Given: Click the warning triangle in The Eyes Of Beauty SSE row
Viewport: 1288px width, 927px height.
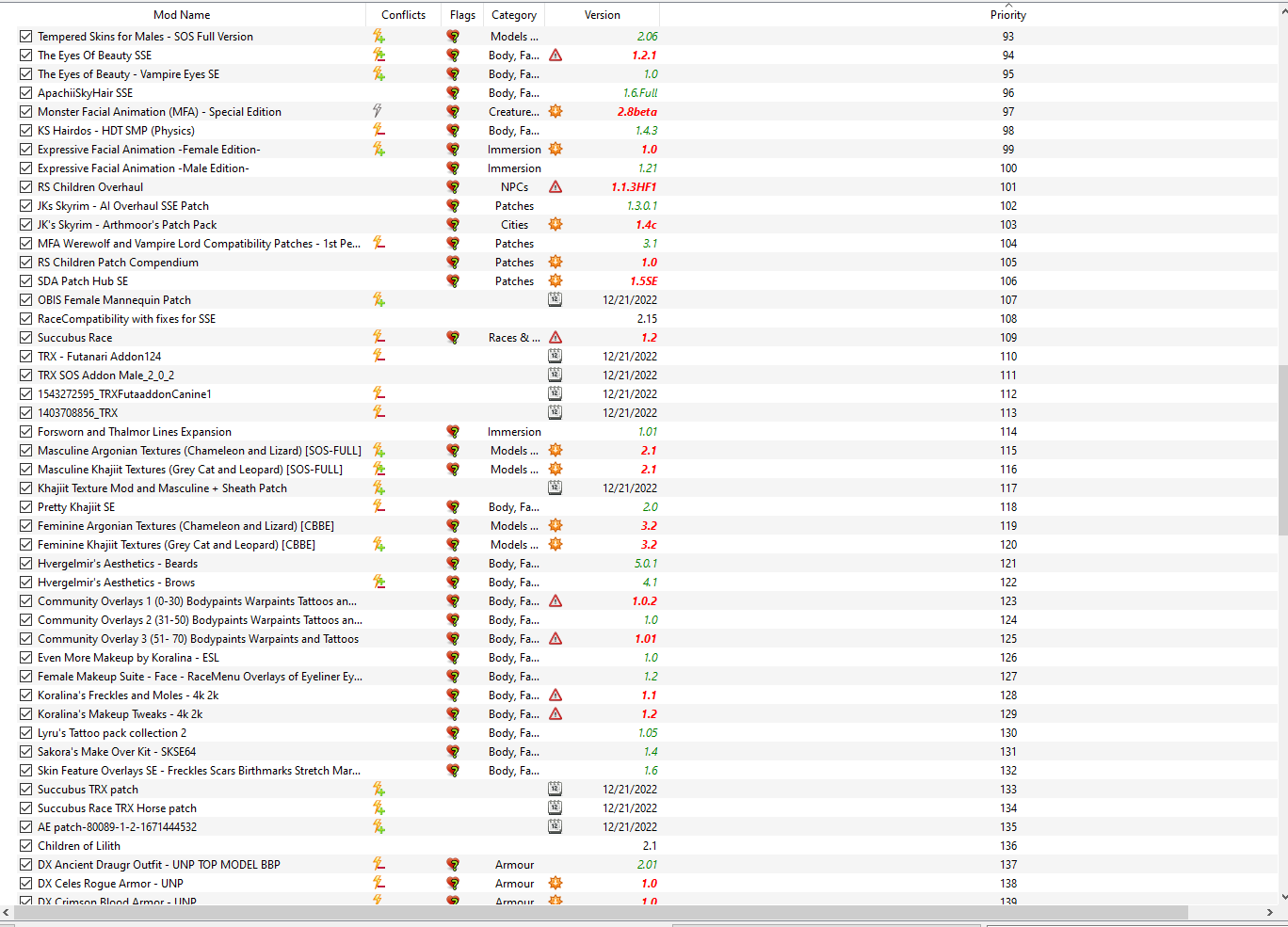Looking at the screenshot, I should coord(555,56).
